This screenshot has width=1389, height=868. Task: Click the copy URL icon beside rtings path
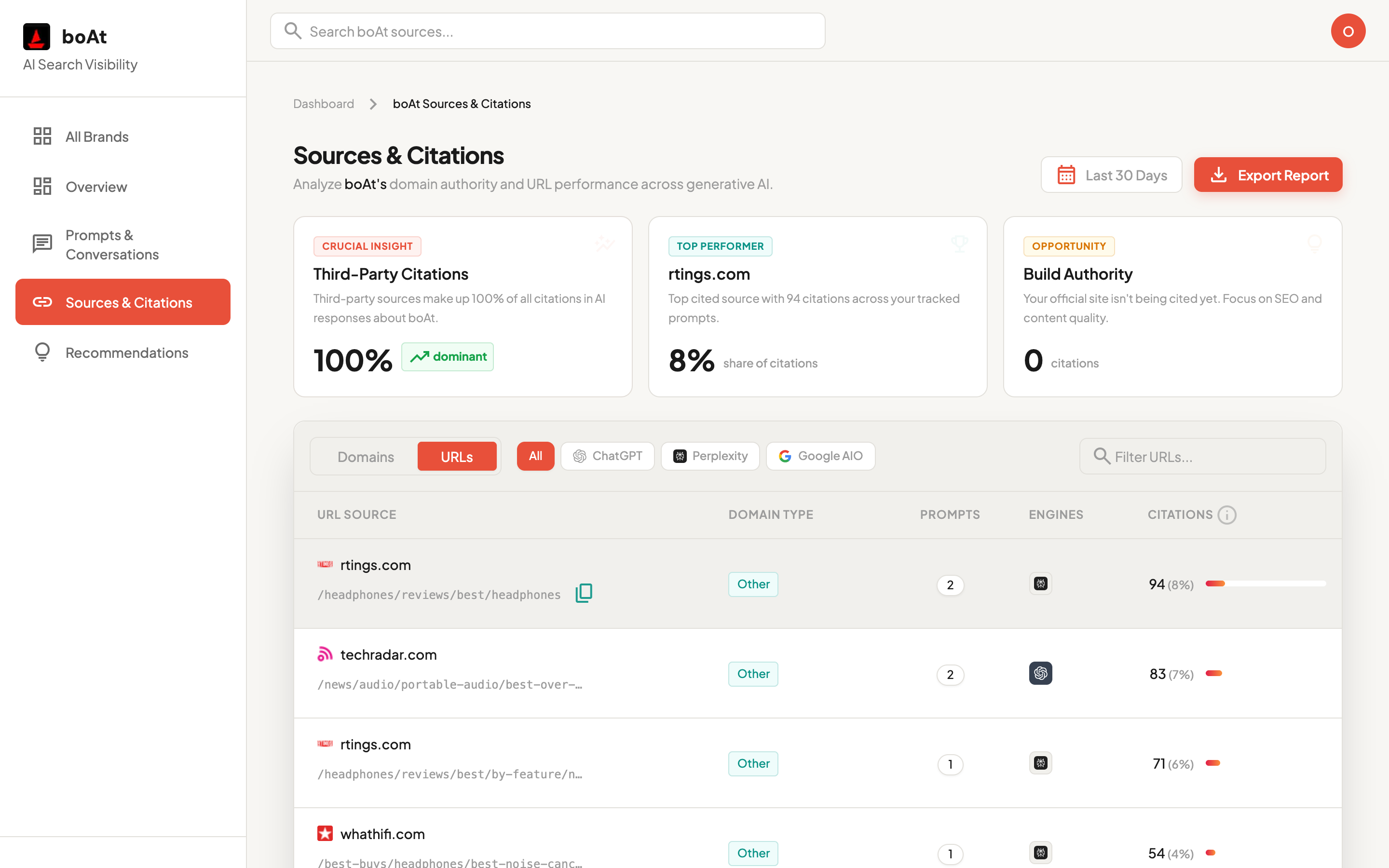point(584,593)
